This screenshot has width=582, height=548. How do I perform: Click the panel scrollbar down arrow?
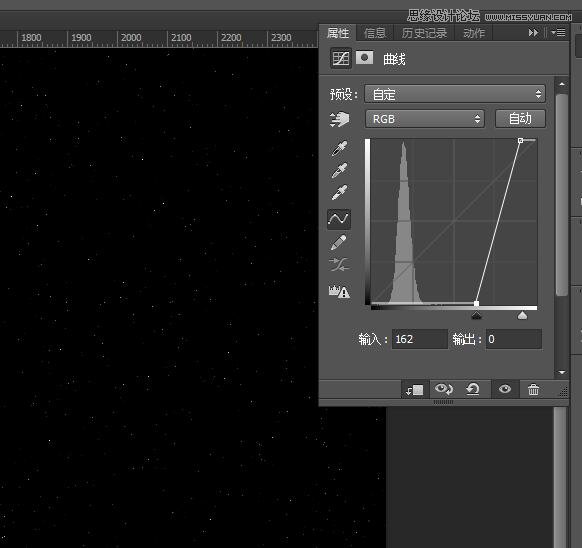point(562,372)
